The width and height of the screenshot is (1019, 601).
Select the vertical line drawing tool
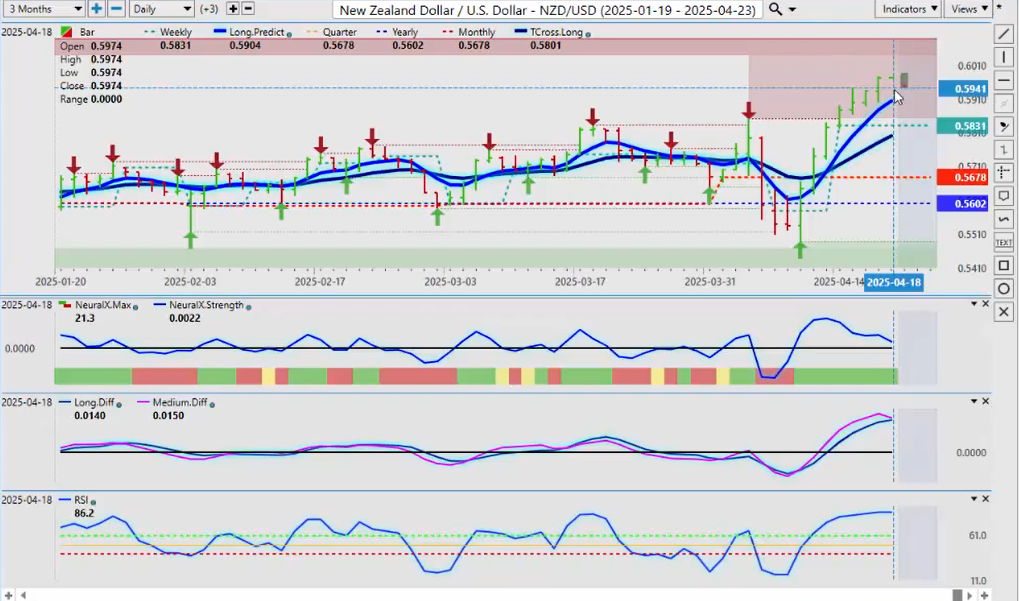click(1004, 57)
